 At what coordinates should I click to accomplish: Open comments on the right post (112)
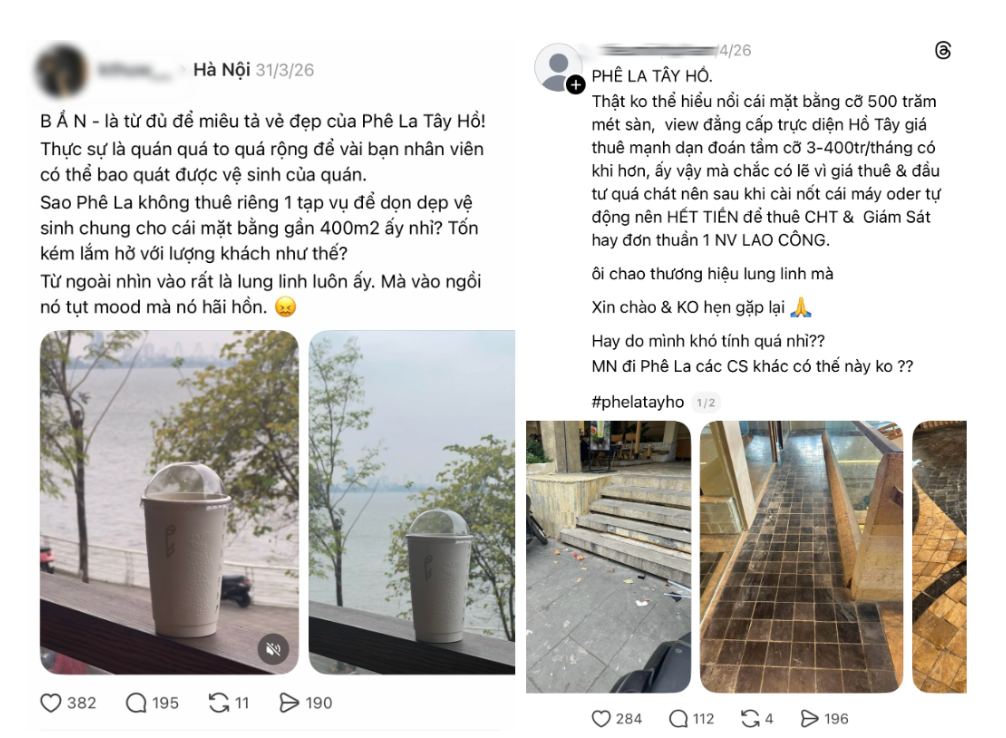click(x=679, y=718)
